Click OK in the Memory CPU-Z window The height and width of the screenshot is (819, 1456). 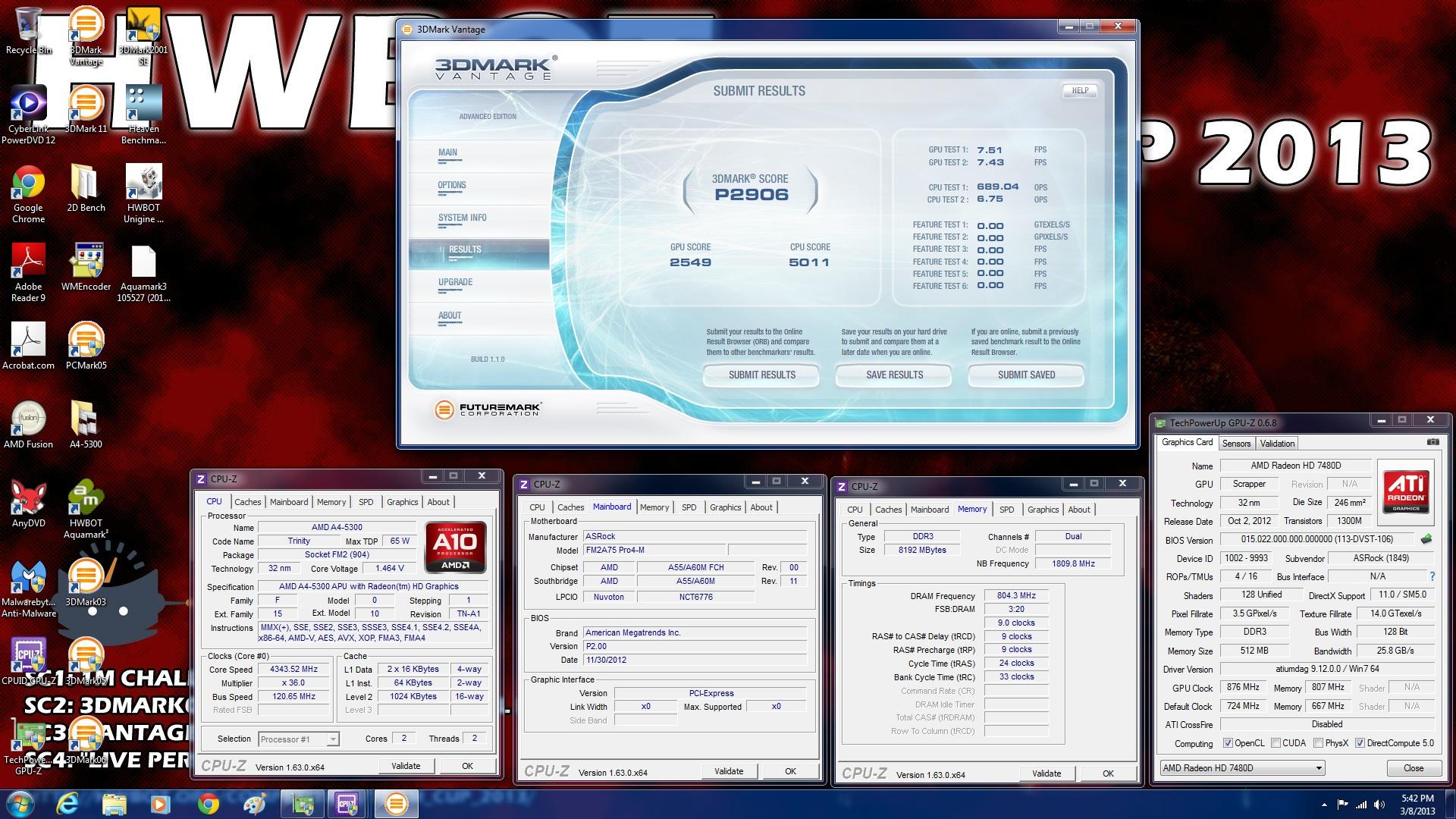pos(1108,773)
